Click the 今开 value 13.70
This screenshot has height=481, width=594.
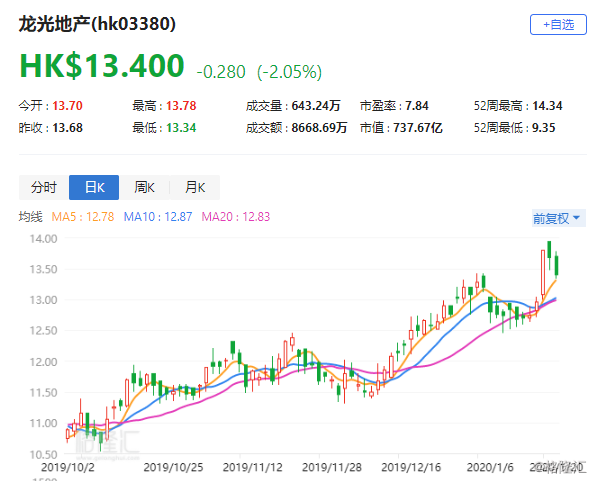point(67,106)
